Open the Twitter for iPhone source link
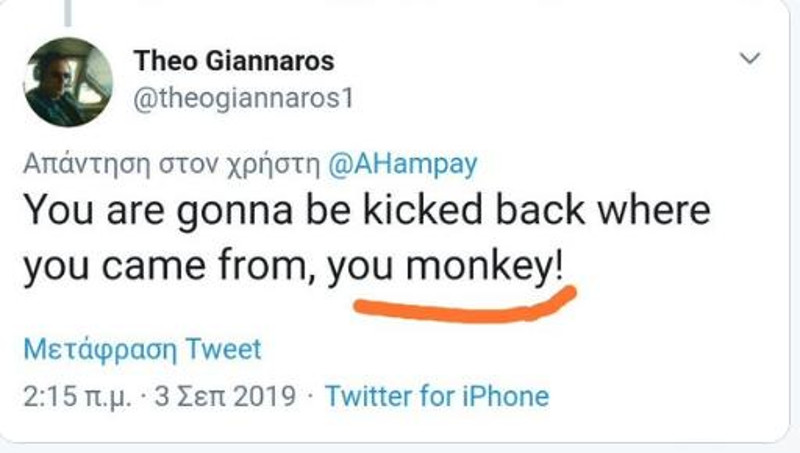 (437, 396)
